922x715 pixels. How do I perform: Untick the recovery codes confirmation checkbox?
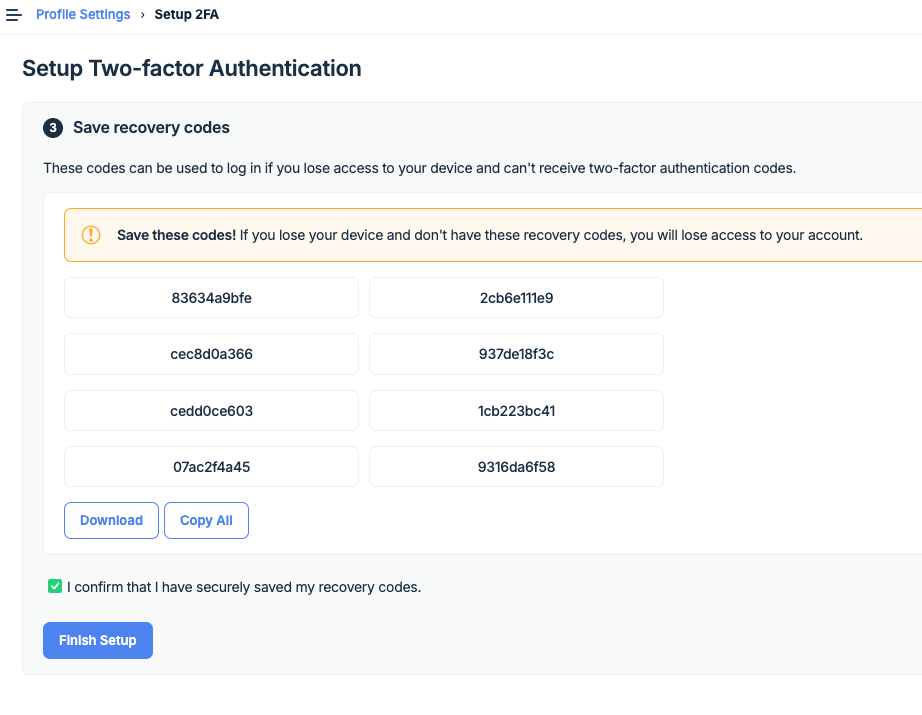tap(55, 586)
